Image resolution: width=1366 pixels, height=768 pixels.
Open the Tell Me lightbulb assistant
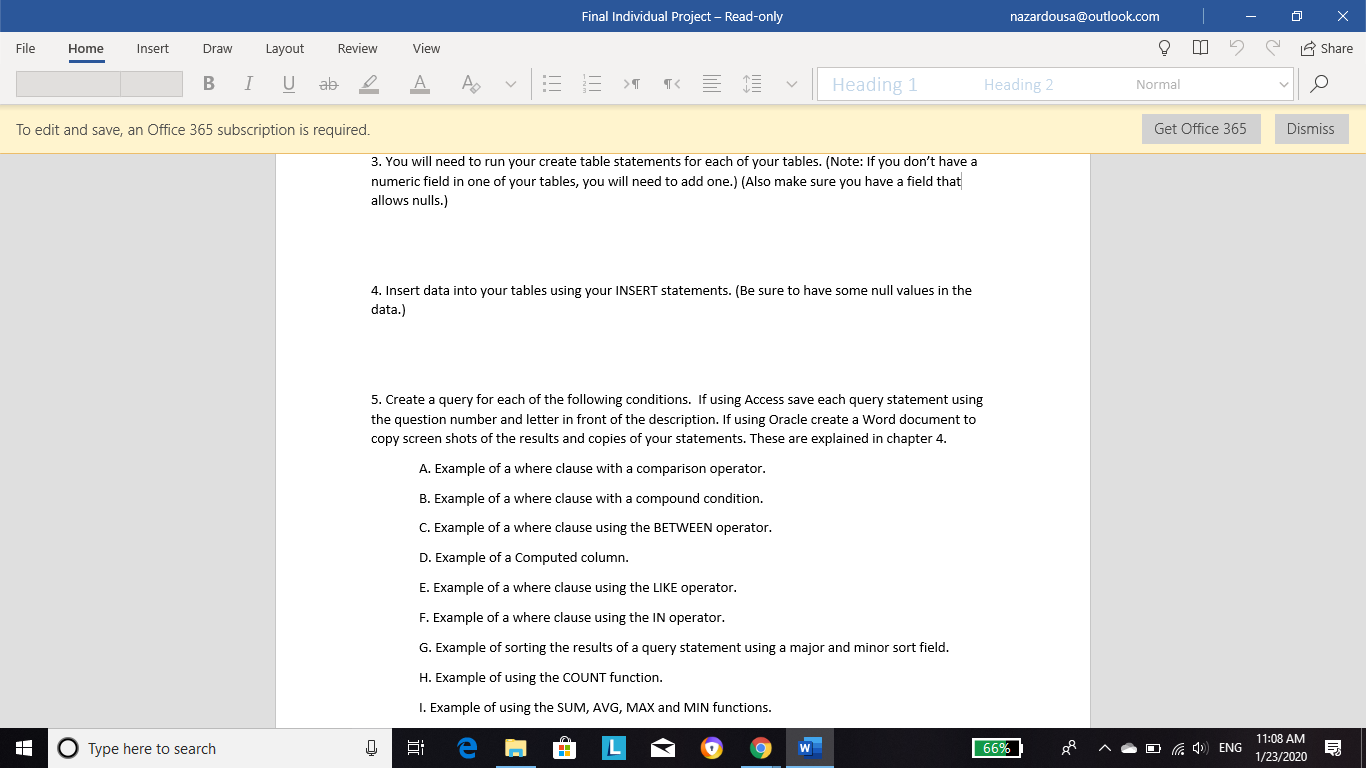pos(1163,48)
